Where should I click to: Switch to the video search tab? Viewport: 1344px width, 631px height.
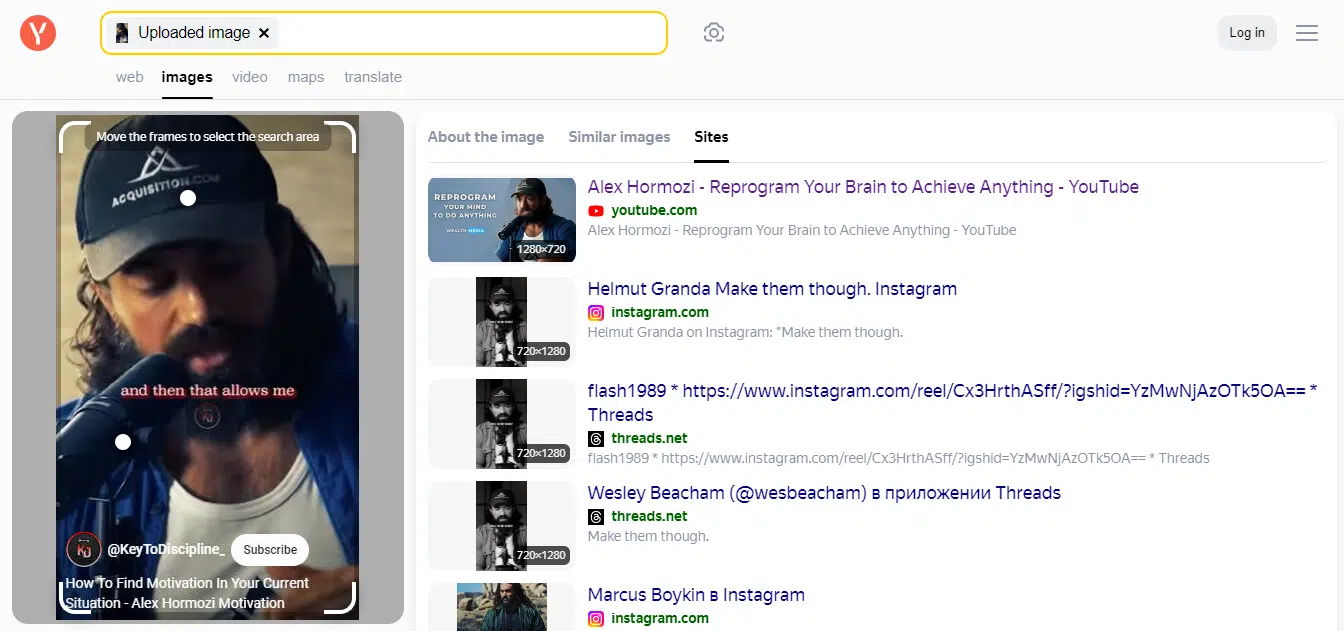(250, 77)
